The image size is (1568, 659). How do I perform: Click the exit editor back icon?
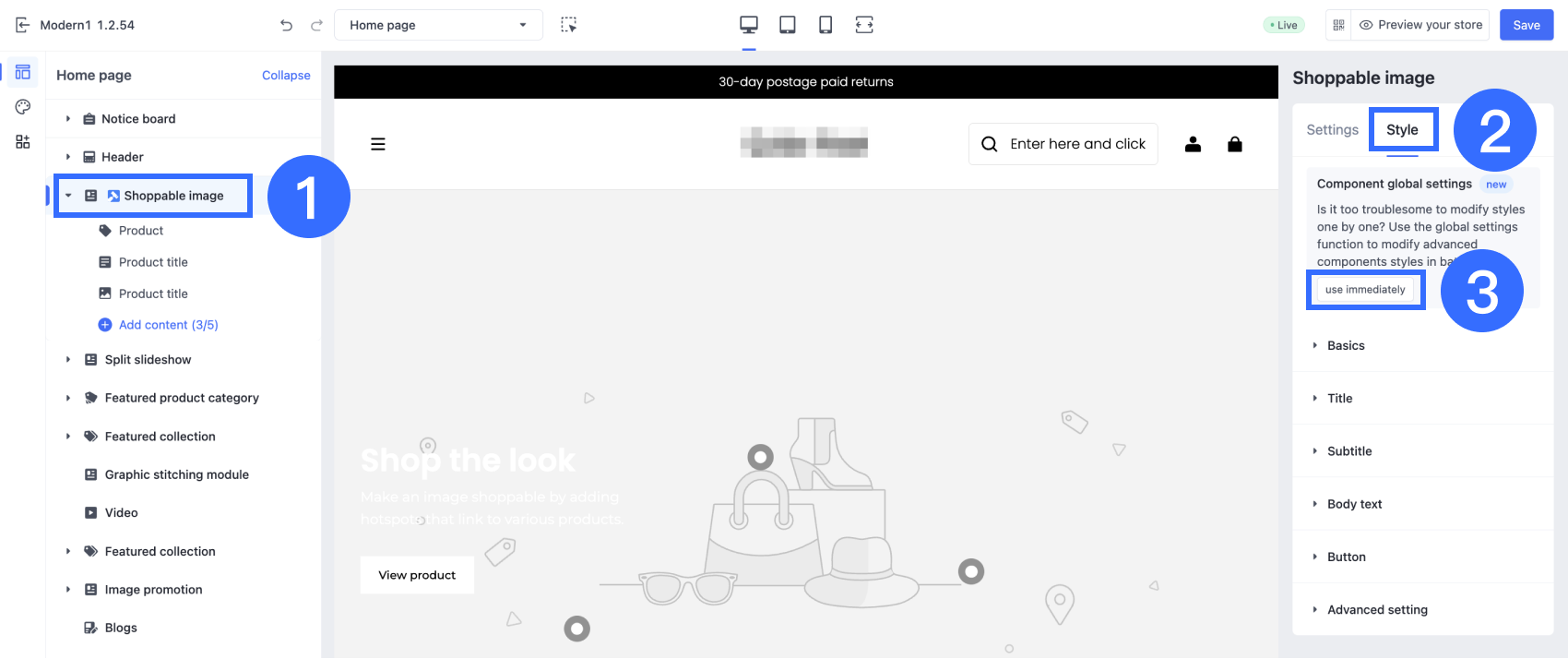pyautogui.click(x=22, y=25)
